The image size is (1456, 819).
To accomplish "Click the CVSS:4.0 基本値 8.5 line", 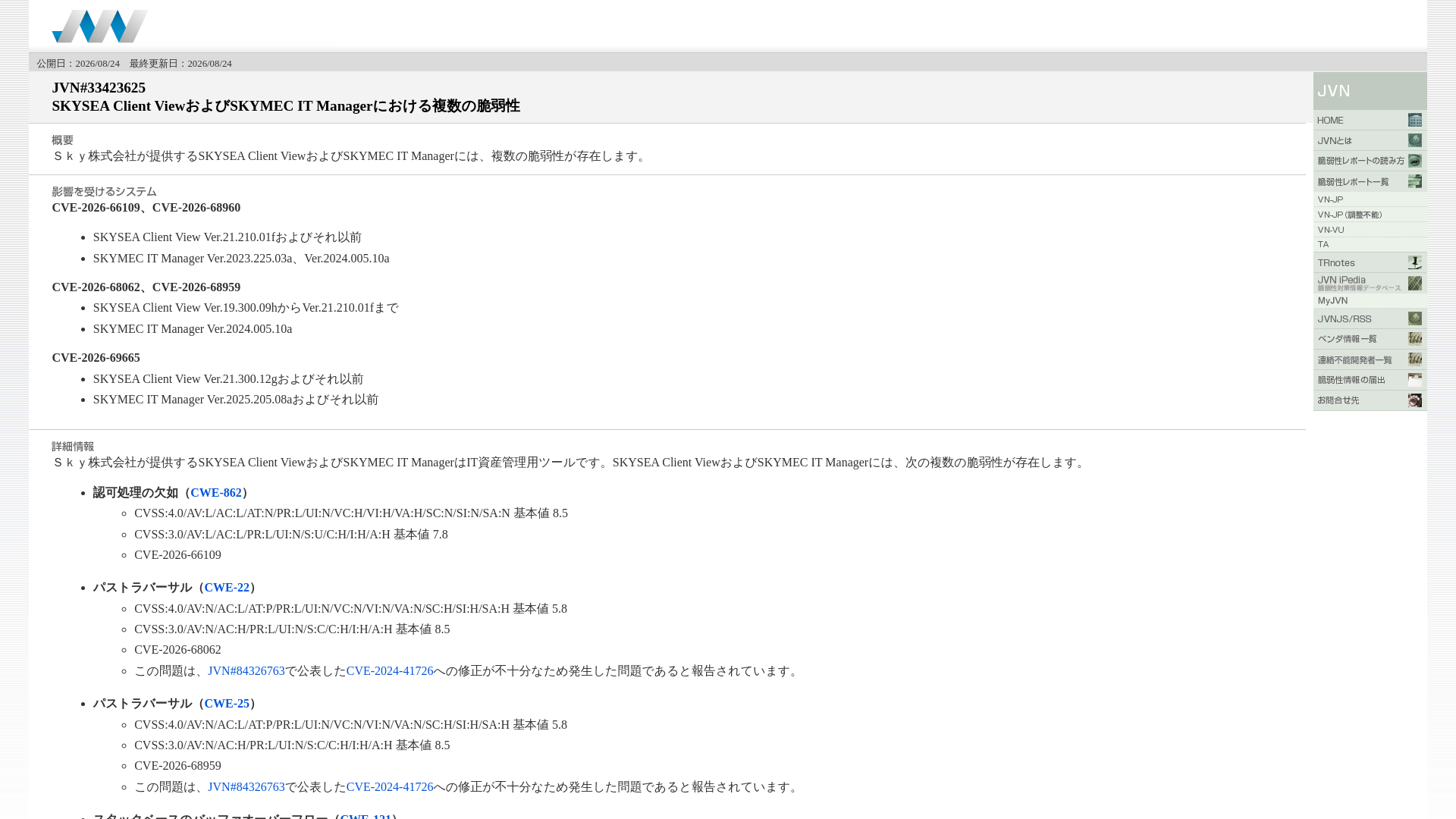I will [351, 513].
